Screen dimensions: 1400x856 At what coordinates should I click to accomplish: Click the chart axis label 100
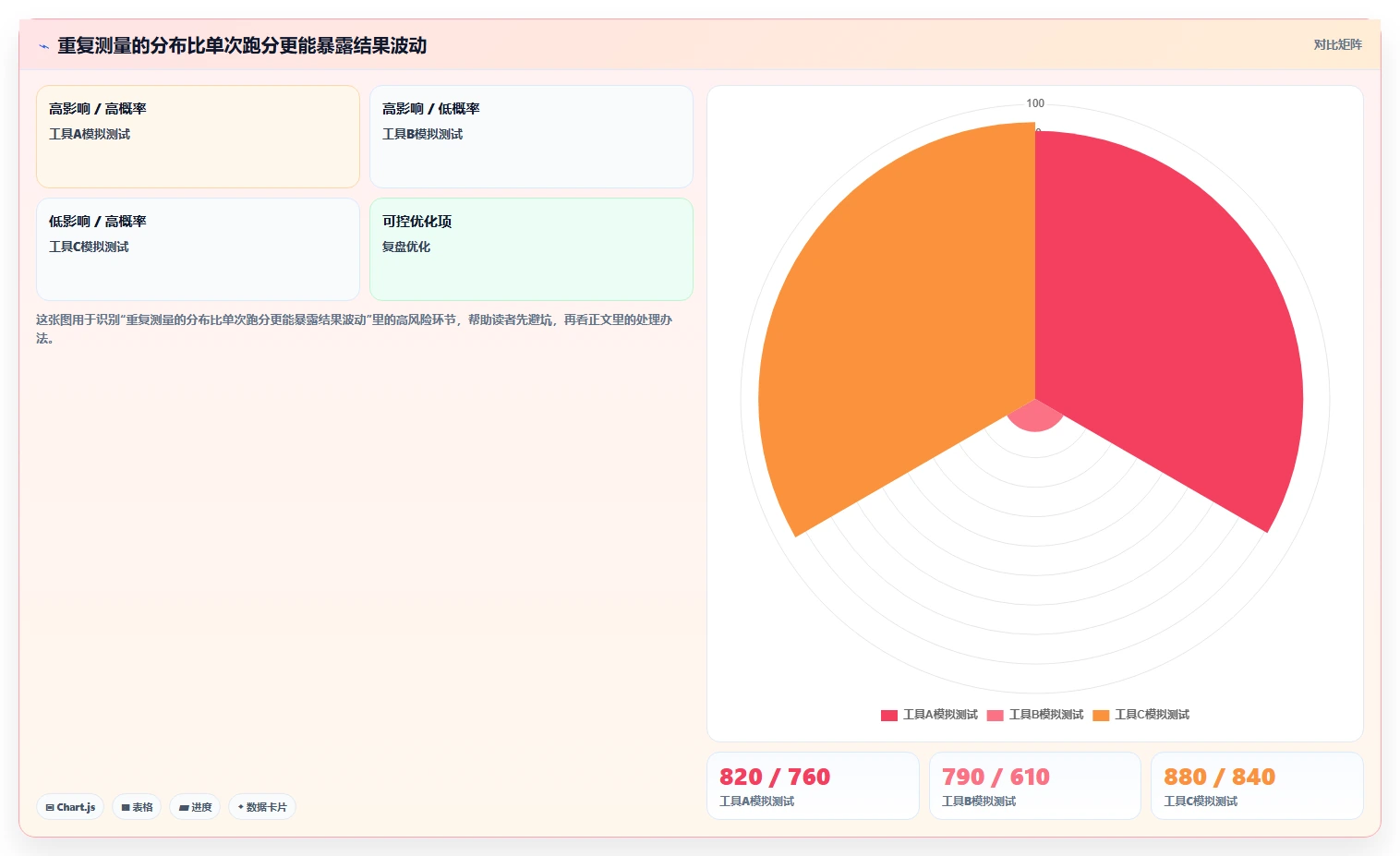(x=1035, y=103)
